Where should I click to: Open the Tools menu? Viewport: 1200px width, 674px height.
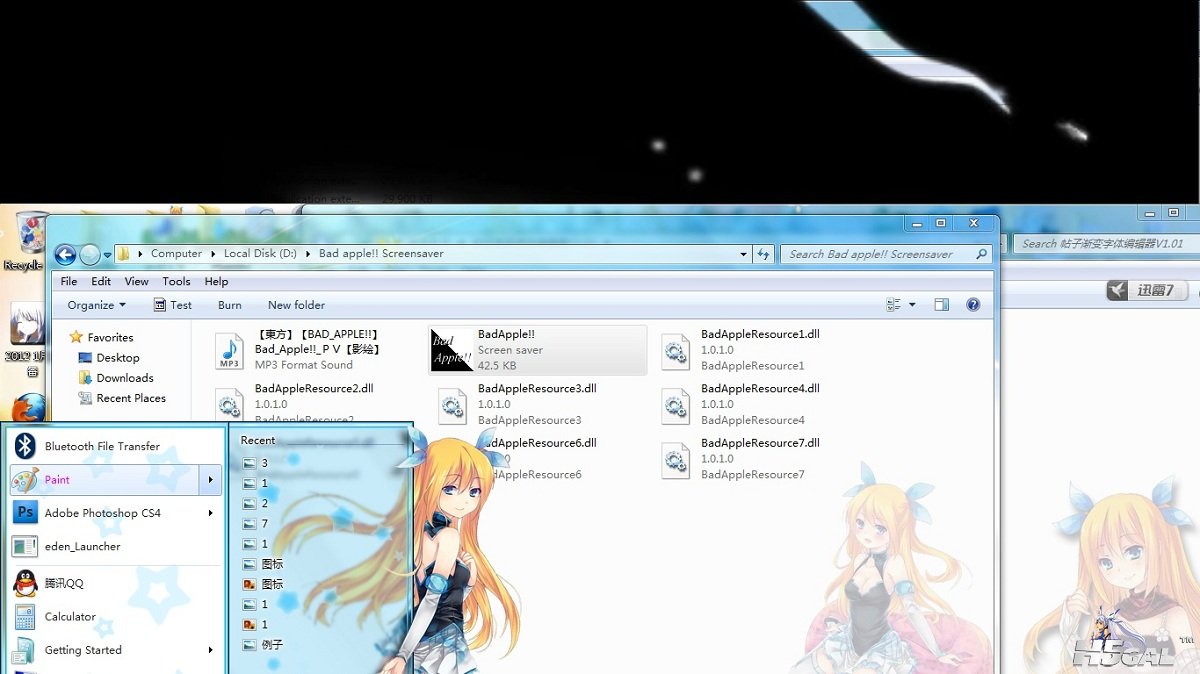(x=176, y=282)
